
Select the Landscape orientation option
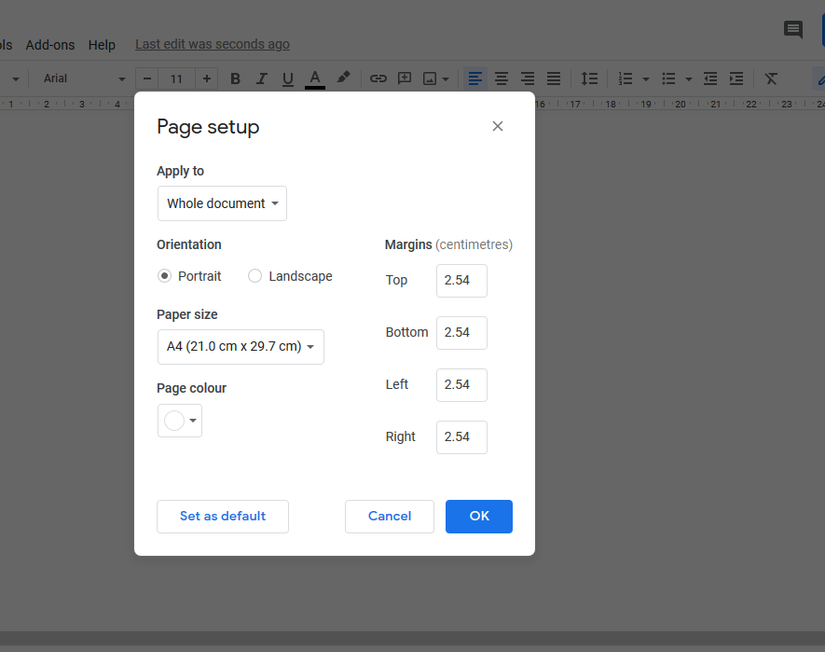(255, 276)
